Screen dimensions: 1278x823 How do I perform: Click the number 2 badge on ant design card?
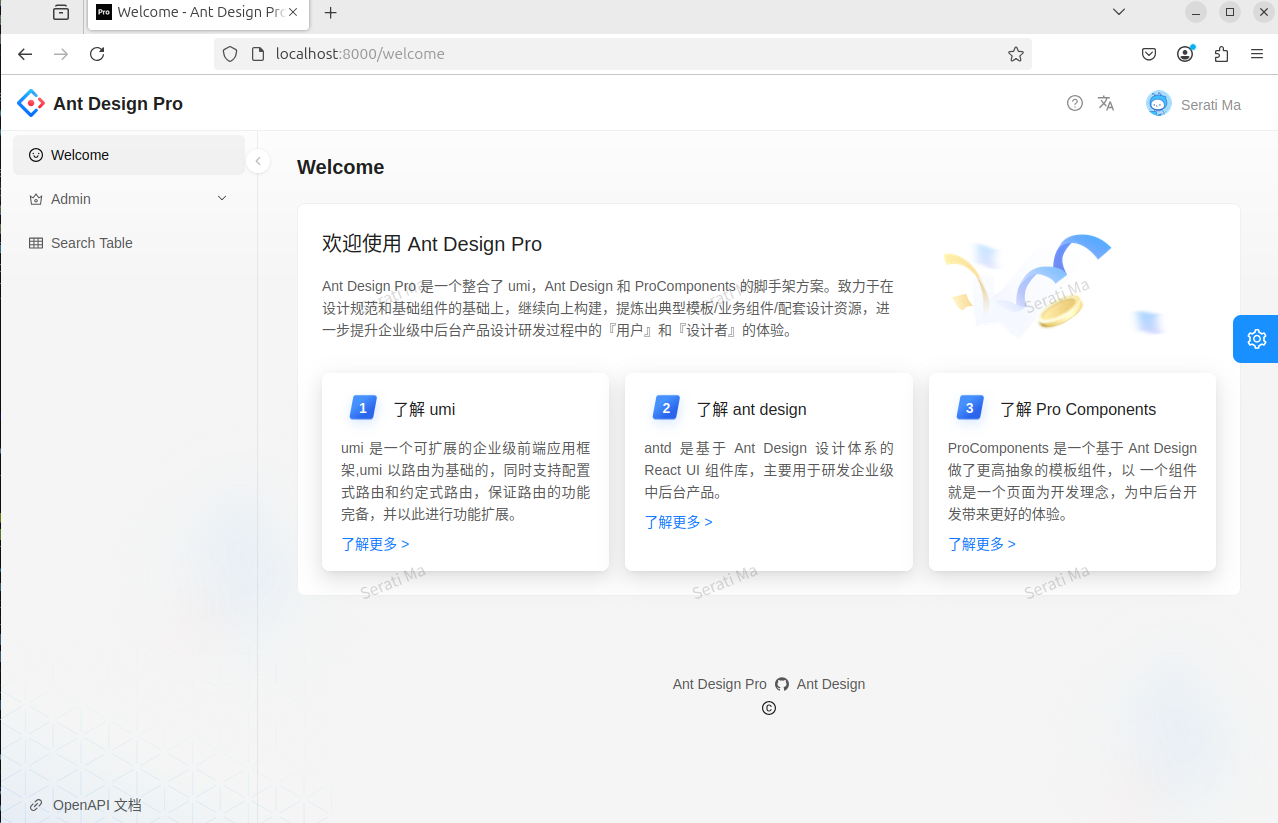(x=666, y=408)
